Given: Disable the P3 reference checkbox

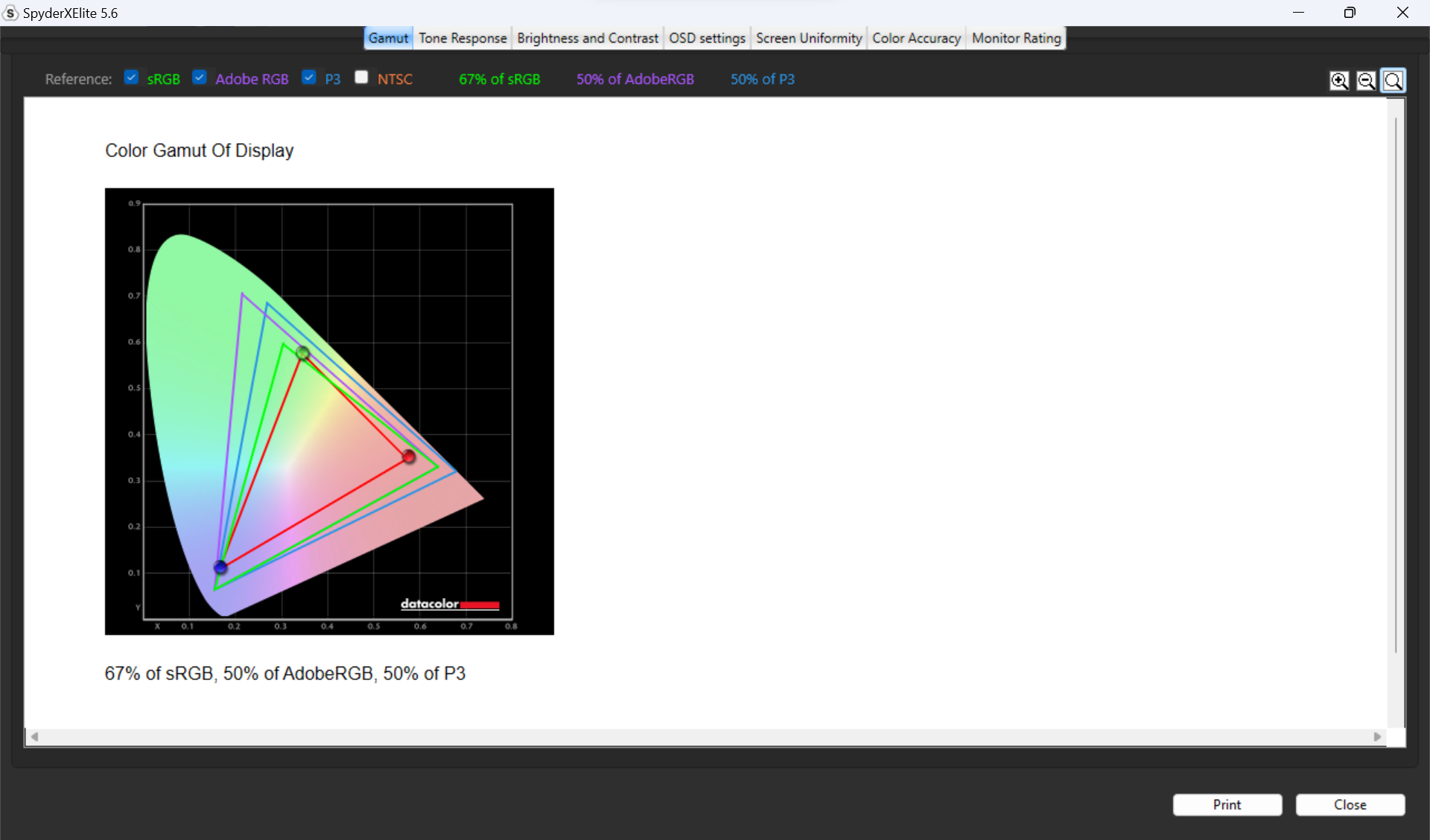Looking at the screenshot, I should (x=309, y=77).
